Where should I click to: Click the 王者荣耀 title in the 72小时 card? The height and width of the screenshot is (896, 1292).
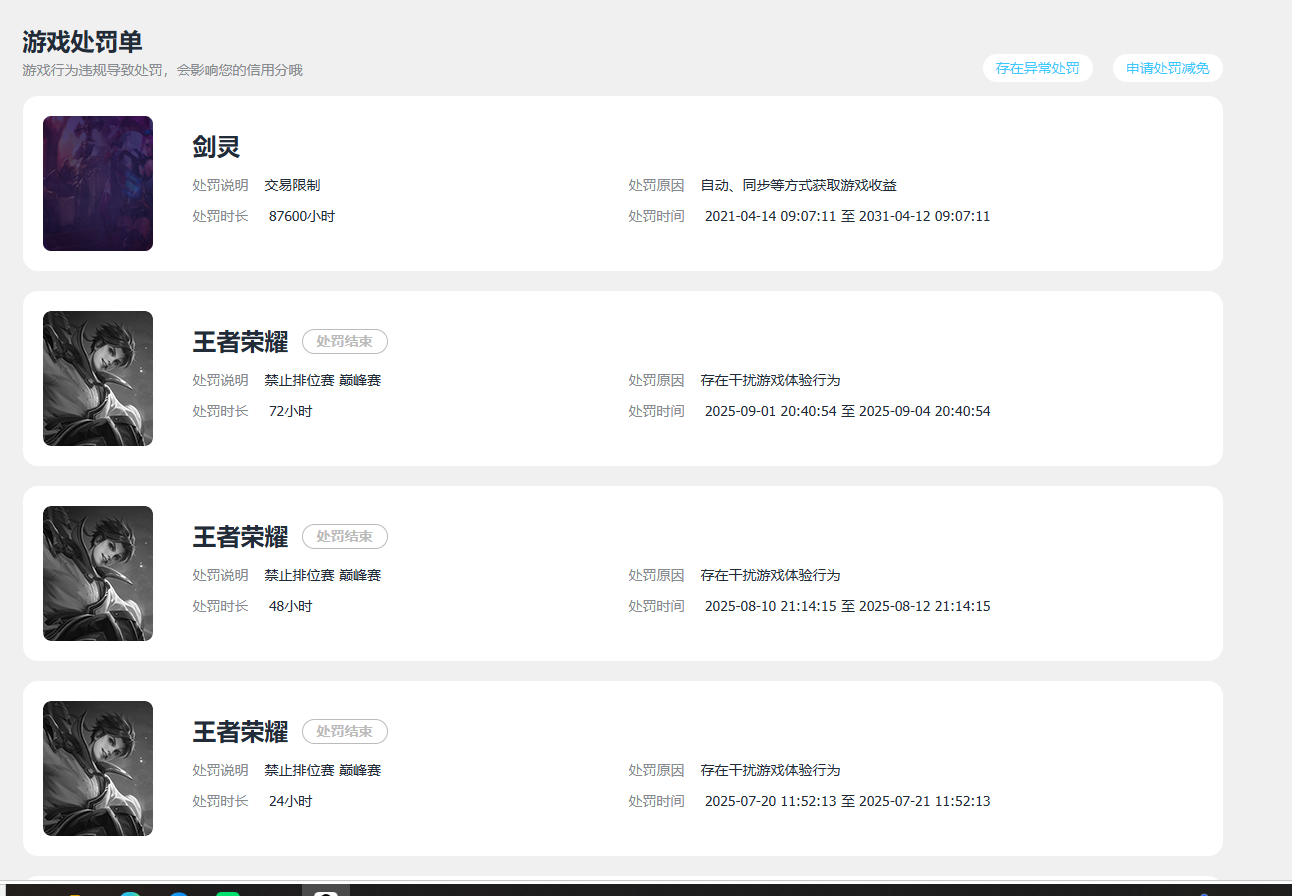pos(240,342)
